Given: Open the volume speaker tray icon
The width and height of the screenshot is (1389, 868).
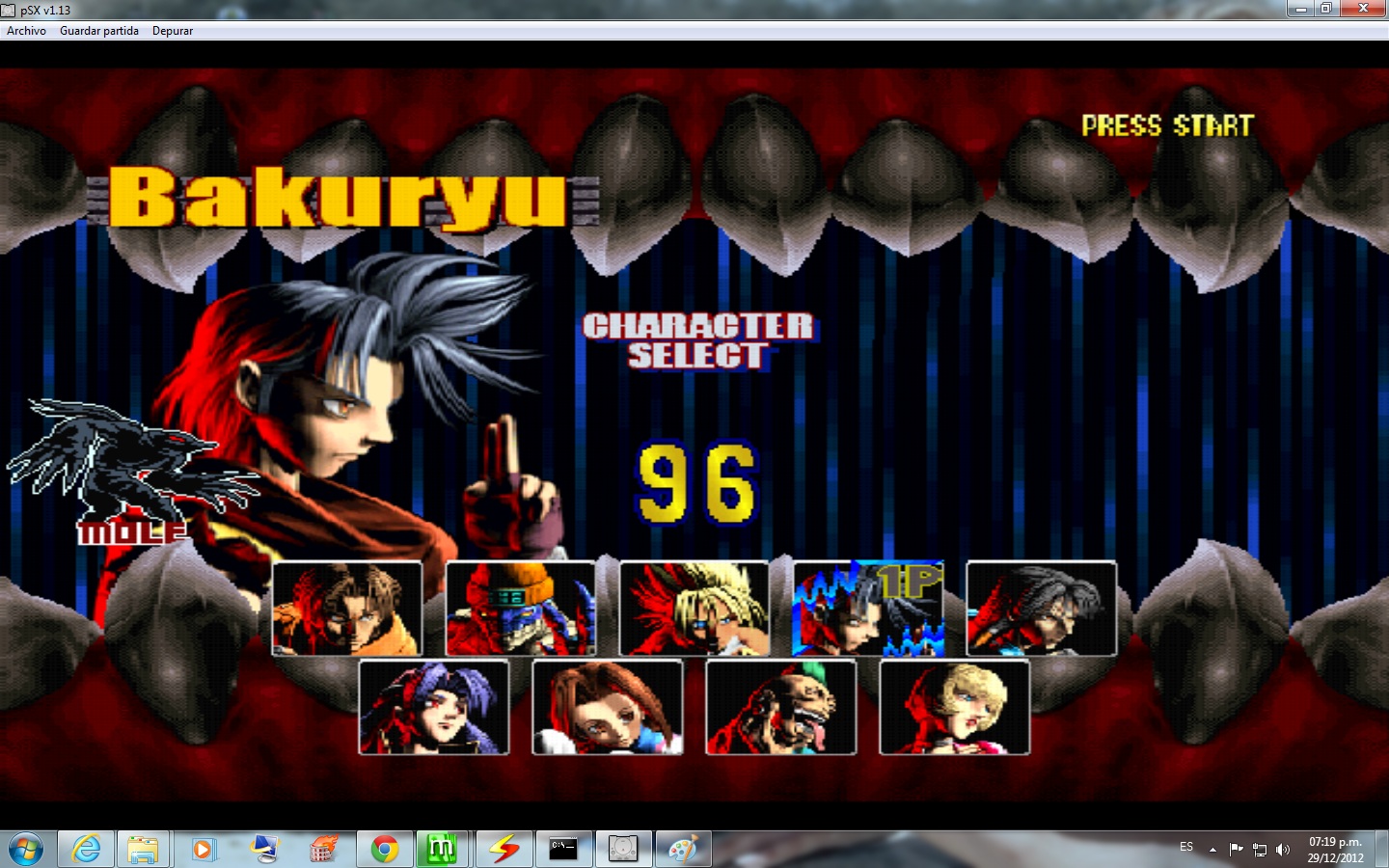Looking at the screenshot, I should tap(1282, 850).
